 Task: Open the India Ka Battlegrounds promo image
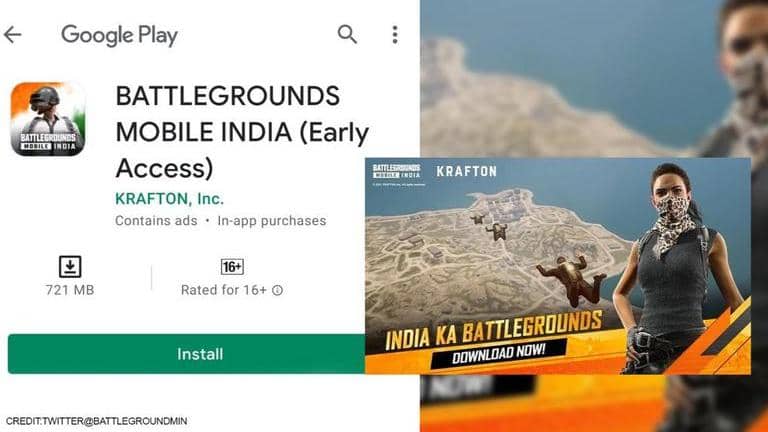(558, 266)
